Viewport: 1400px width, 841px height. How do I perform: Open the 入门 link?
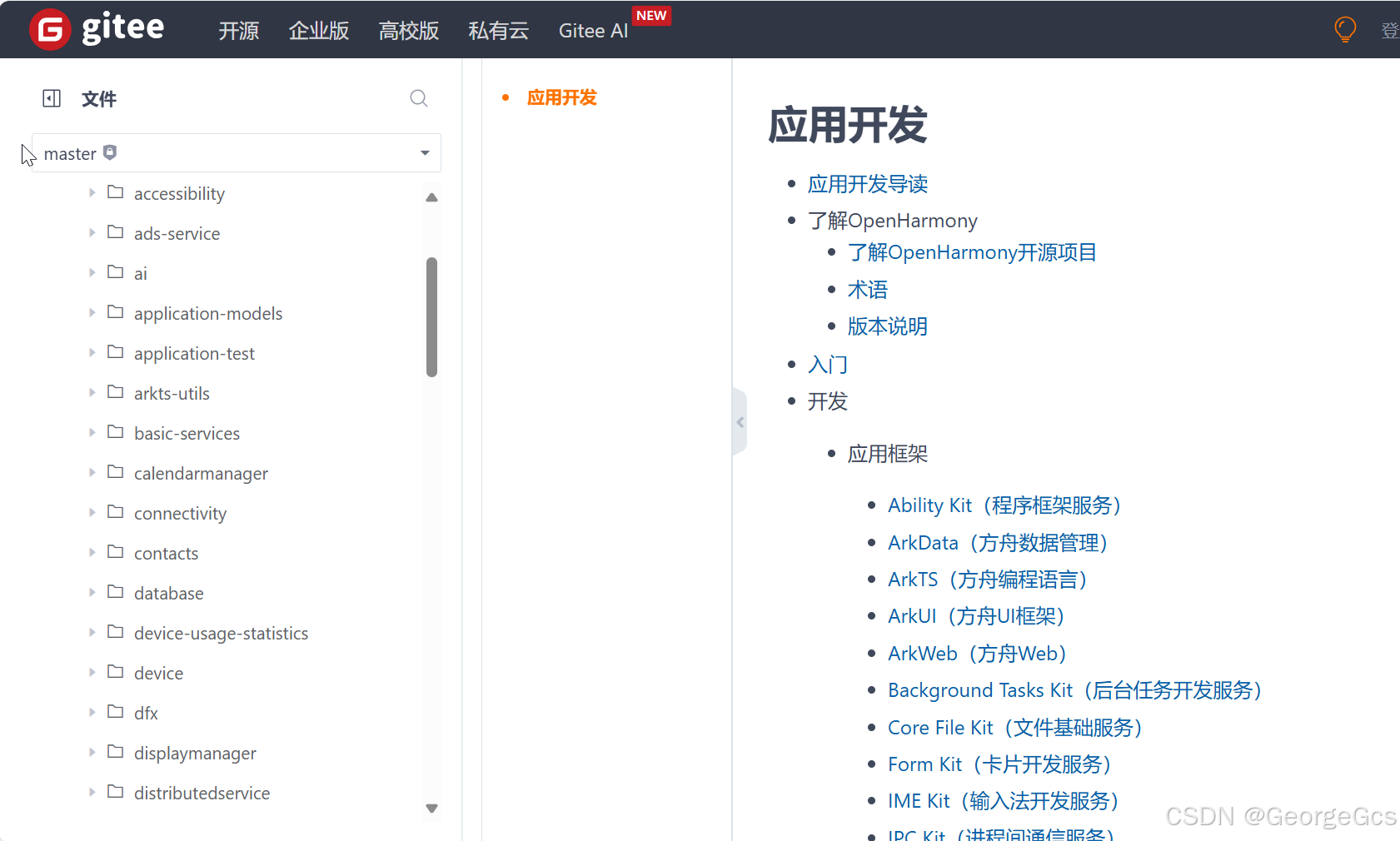(828, 365)
